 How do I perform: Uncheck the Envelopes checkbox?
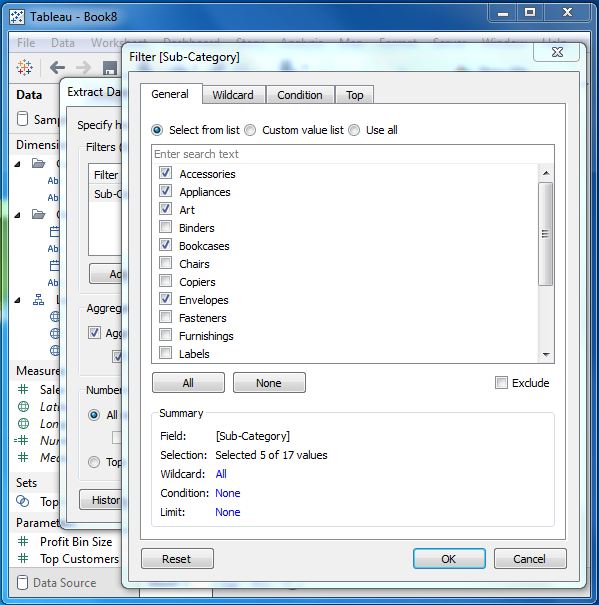point(166,299)
